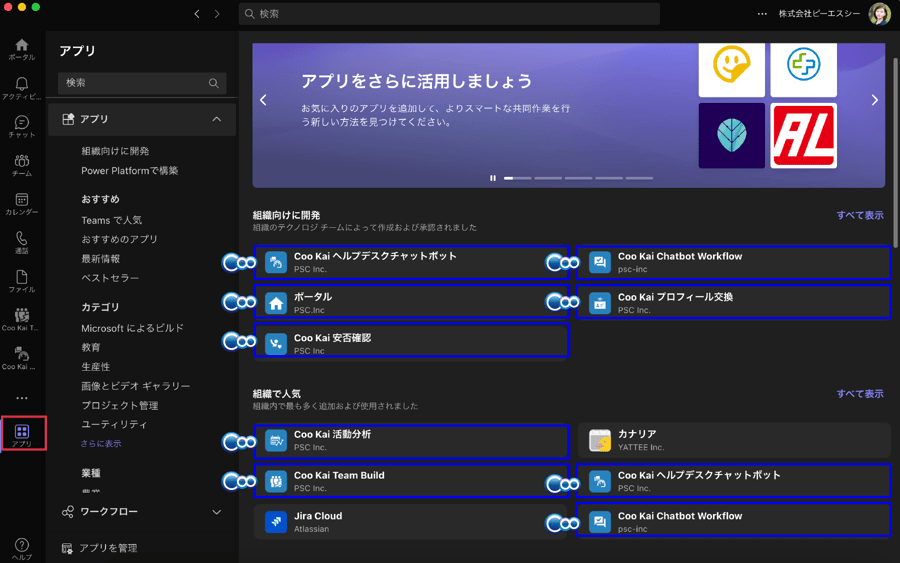Click the blue-green plus app tile in the banner
This screenshot has width=900, height=563.
pyautogui.click(x=803, y=69)
